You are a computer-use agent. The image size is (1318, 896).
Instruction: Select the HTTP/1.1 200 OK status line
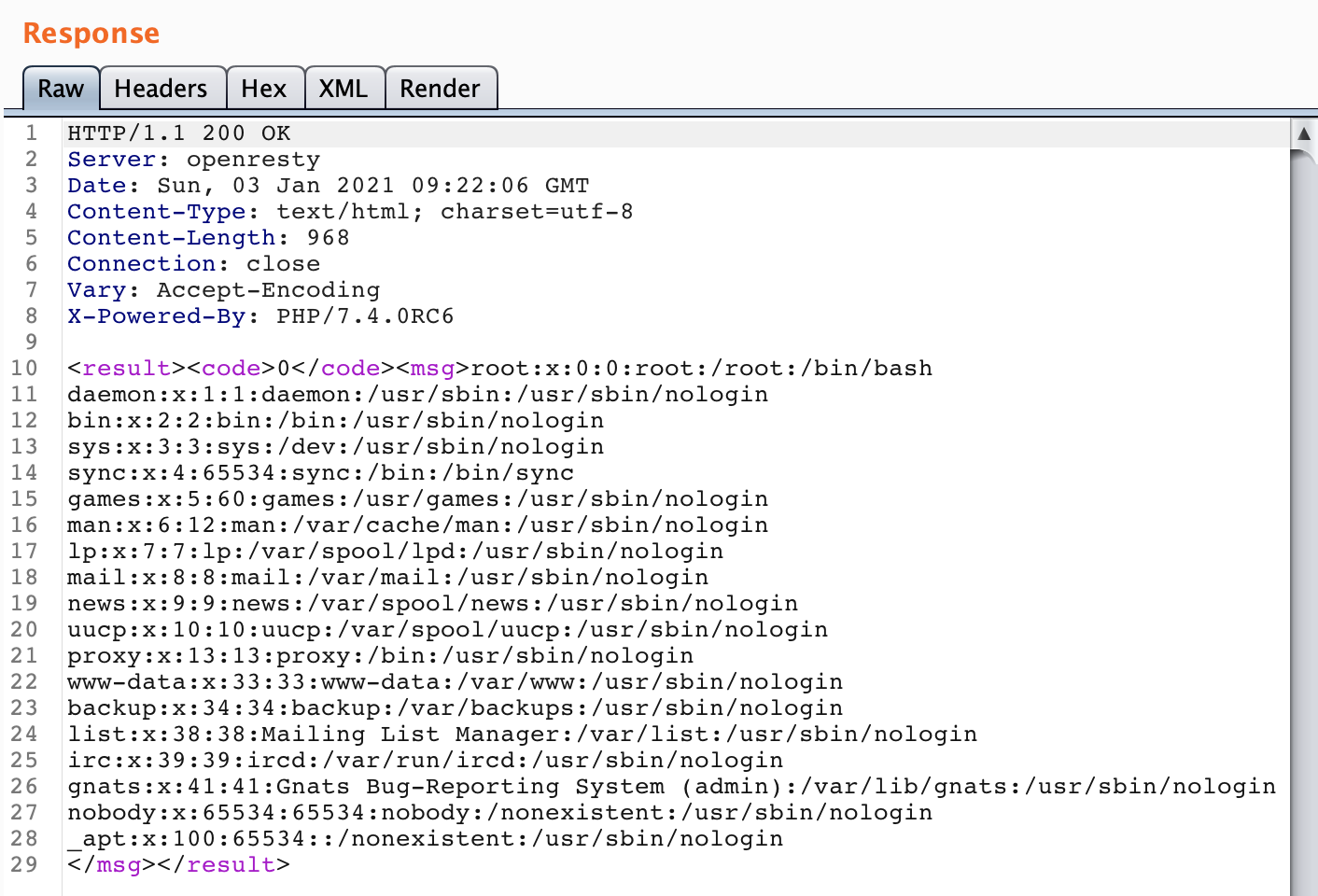click(177, 133)
